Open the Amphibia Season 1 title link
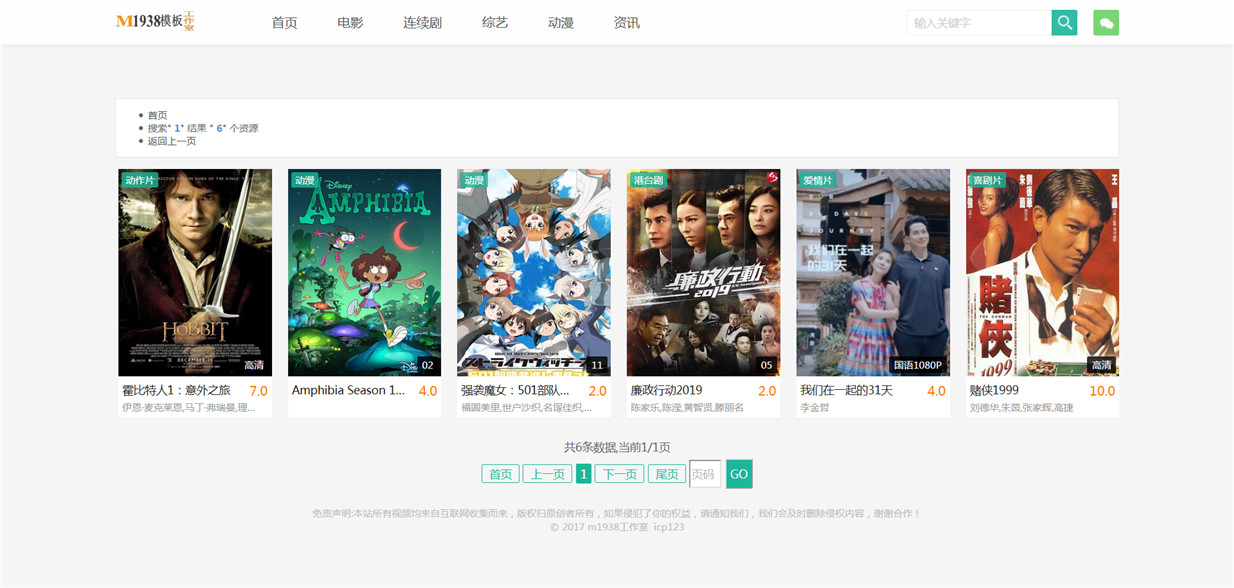Viewport: 1234px width, 588px height. click(x=348, y=390)
